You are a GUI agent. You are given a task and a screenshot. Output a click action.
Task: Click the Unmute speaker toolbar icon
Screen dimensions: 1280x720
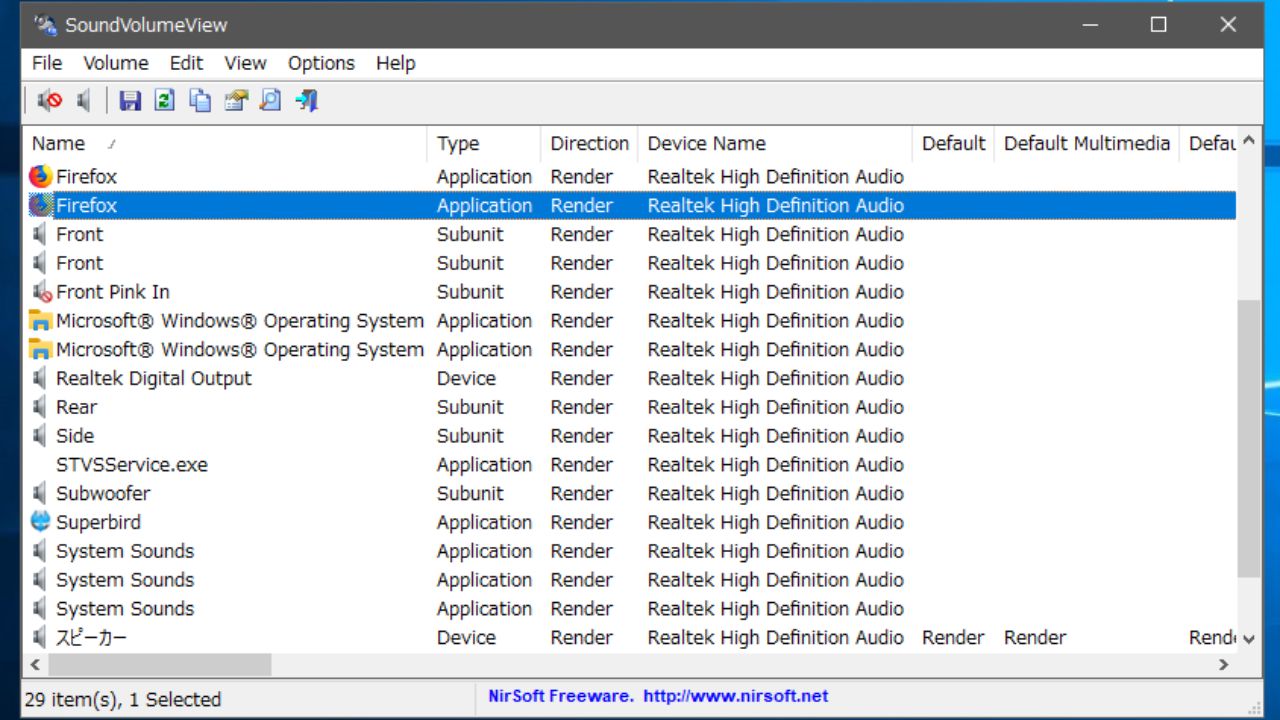[x=85, y=100]
